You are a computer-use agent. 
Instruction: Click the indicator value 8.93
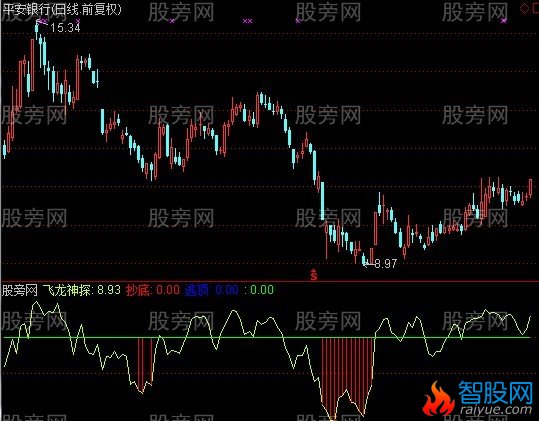pos(109,290)
